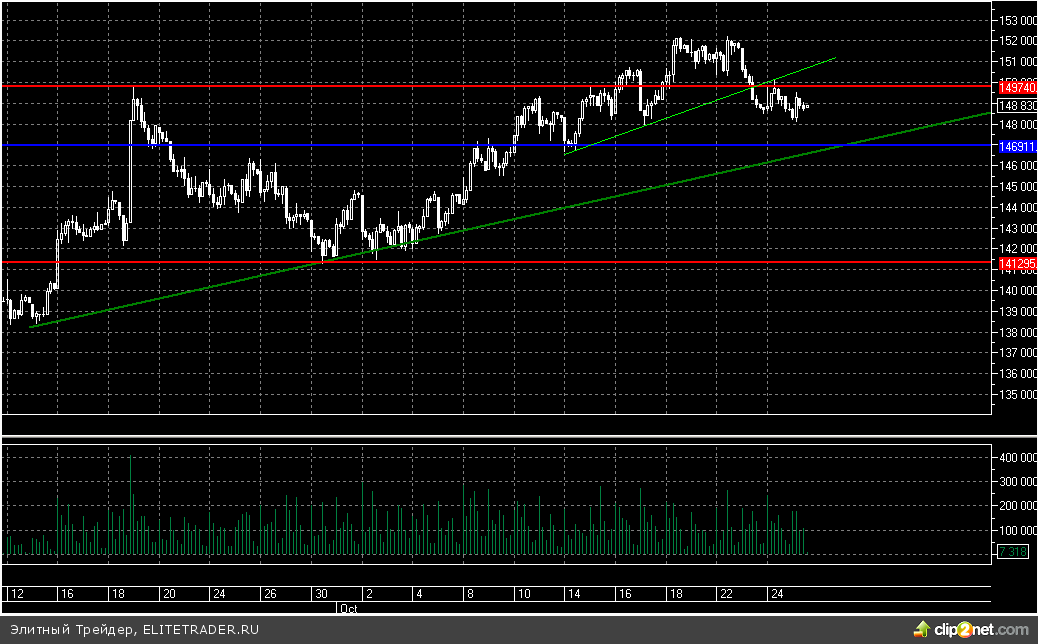Click the 400 000 volume axis label

tap(1018, 457)
